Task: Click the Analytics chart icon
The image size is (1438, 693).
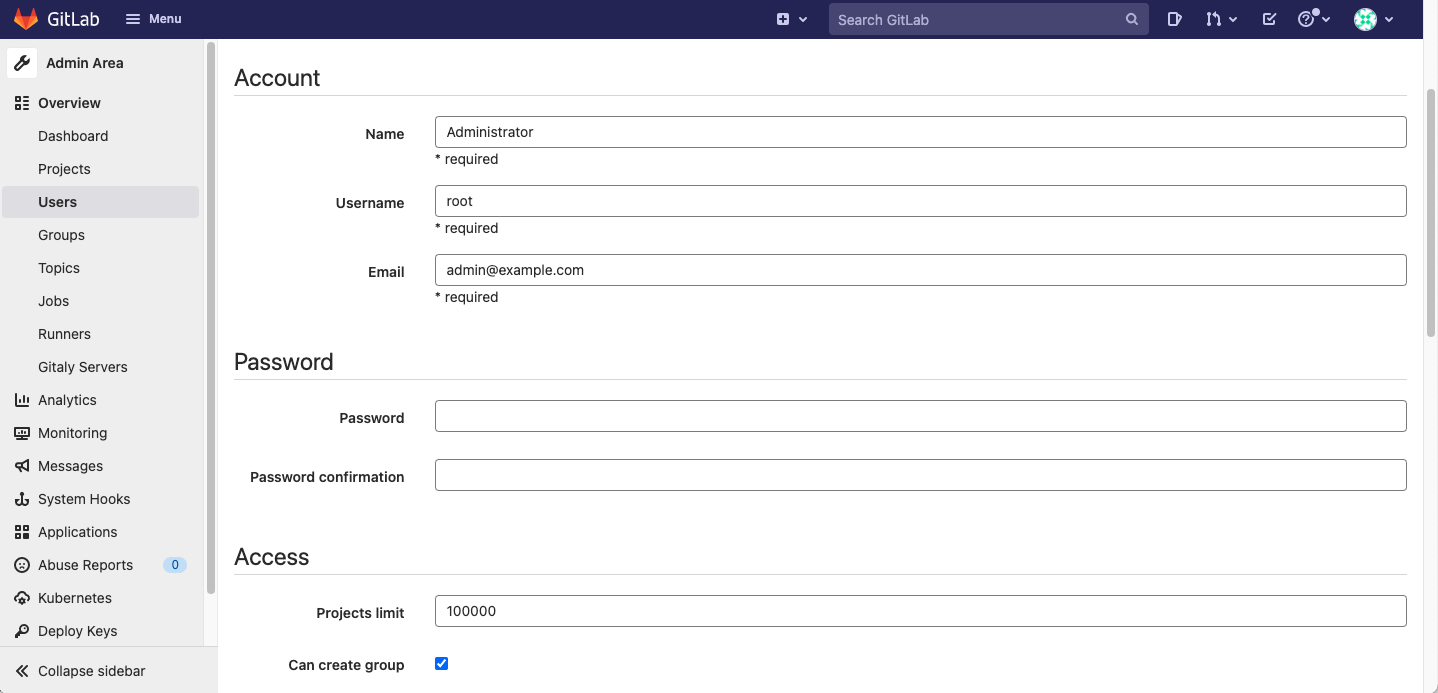Action: [x=22, y=400]
